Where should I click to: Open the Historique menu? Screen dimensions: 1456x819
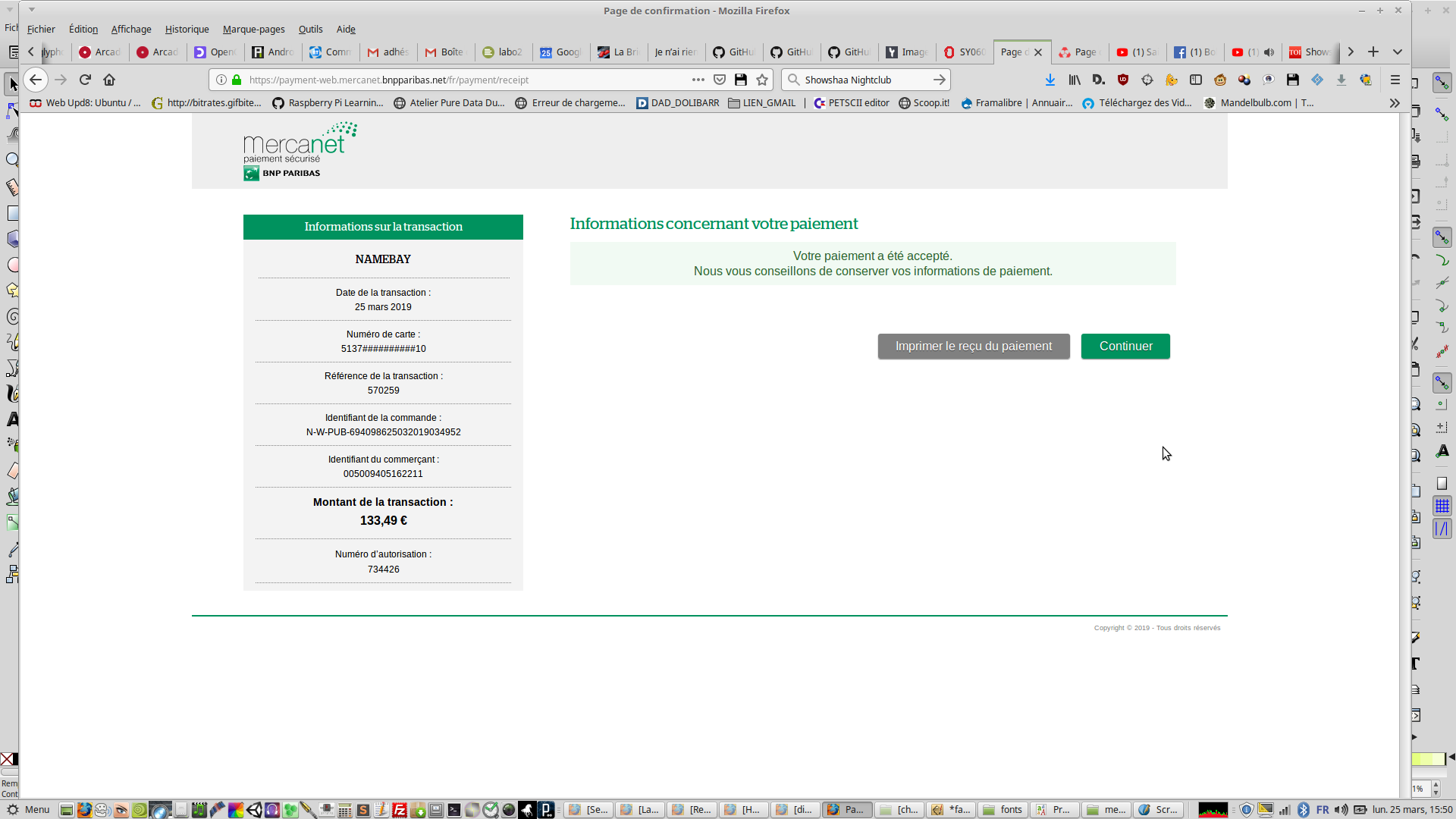point(187,29)
